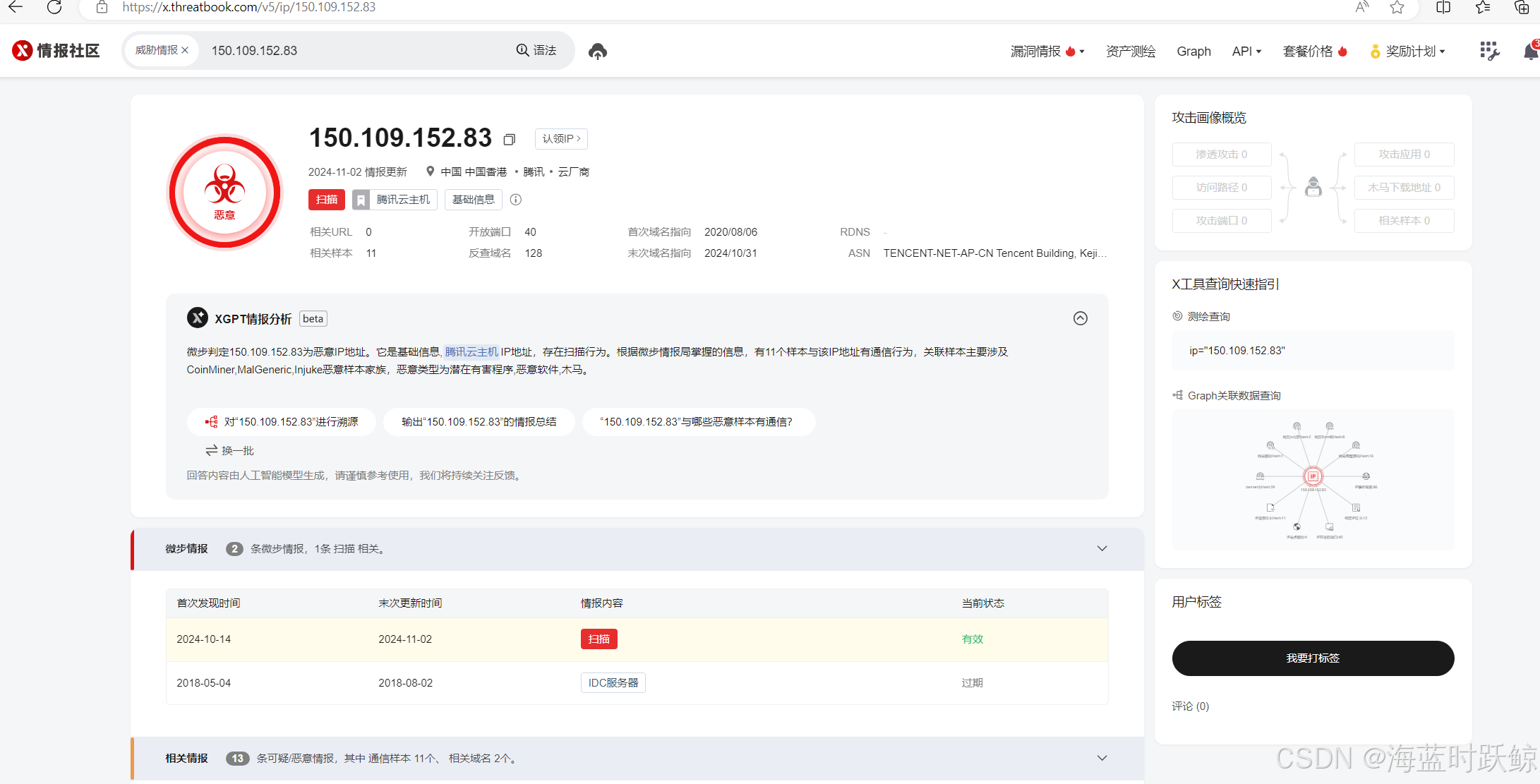The height and width of the screenshot is (784, 1540).
Task: Collapse the 微步情报 section
Action: (1102, 548)
